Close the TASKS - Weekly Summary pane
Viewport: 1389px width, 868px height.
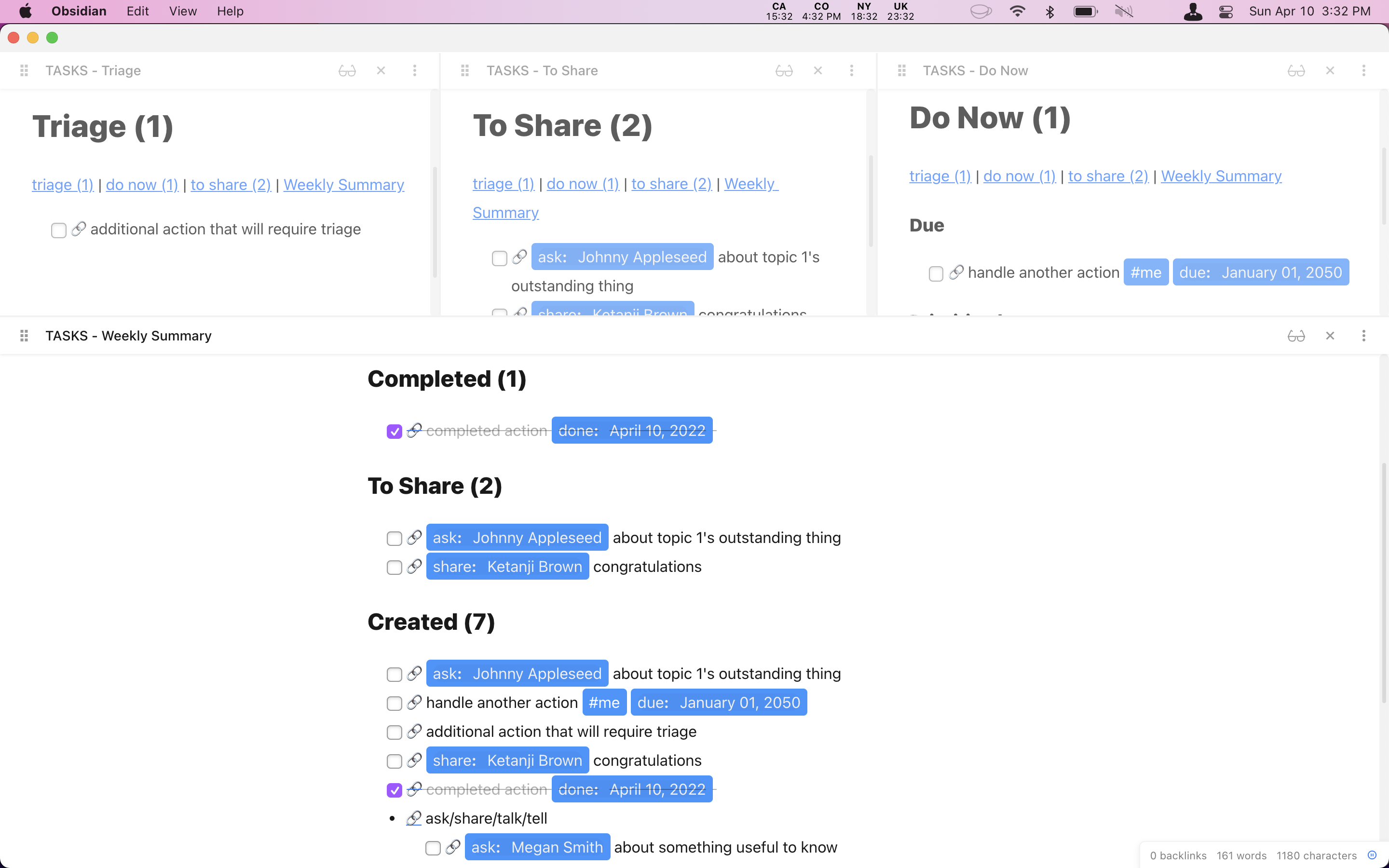[x=1330, y=336]
